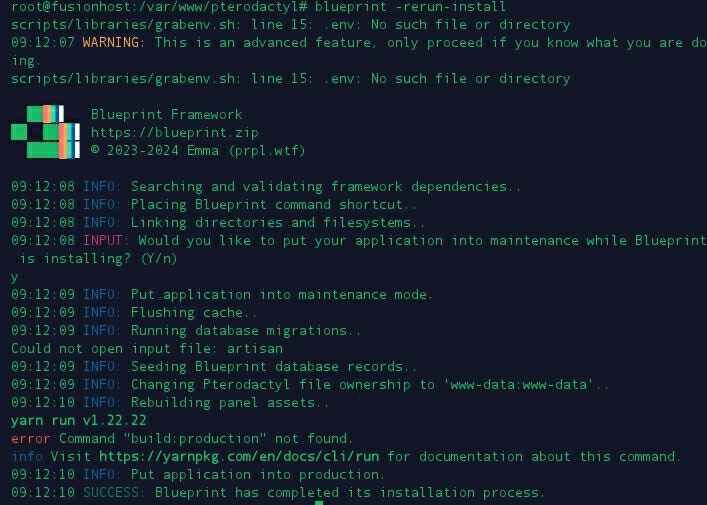Click the '© 2023-2024 Emma (prpl.wtf)' text

[198, 151]
